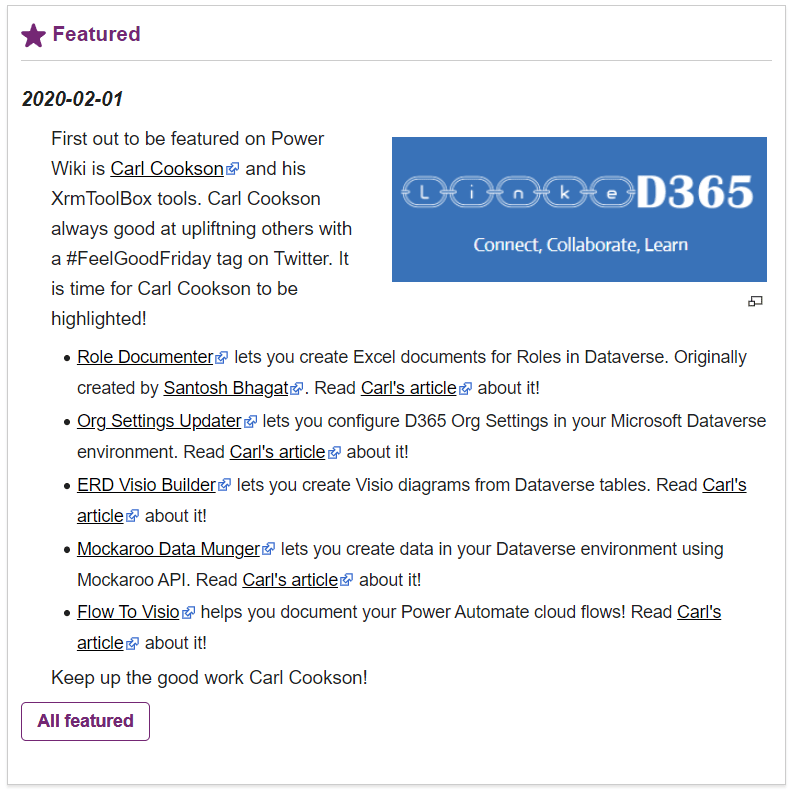Click the purple Featured star icon
The image size is (790, 792).
(33, 36)
